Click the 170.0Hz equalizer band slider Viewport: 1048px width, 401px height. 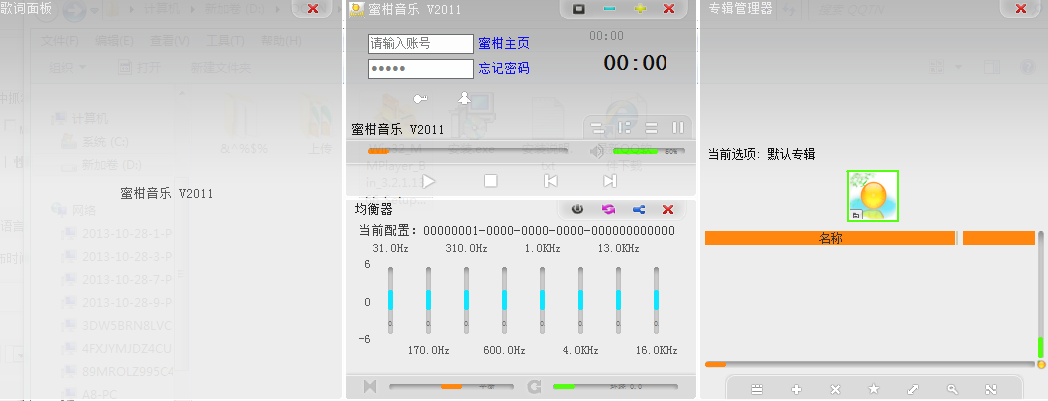(428, 300)
